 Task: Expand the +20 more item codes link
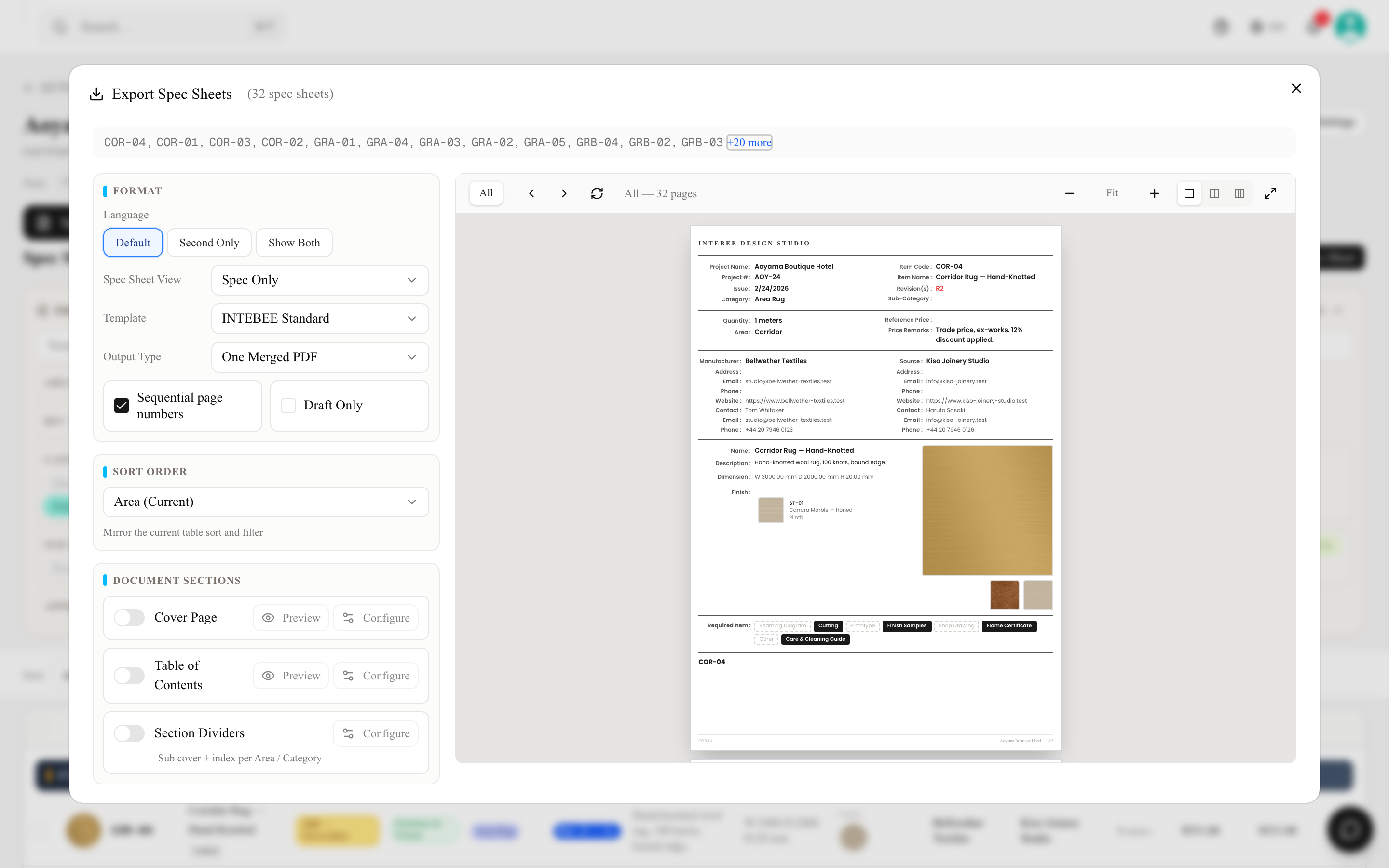(x=749, y=142)
